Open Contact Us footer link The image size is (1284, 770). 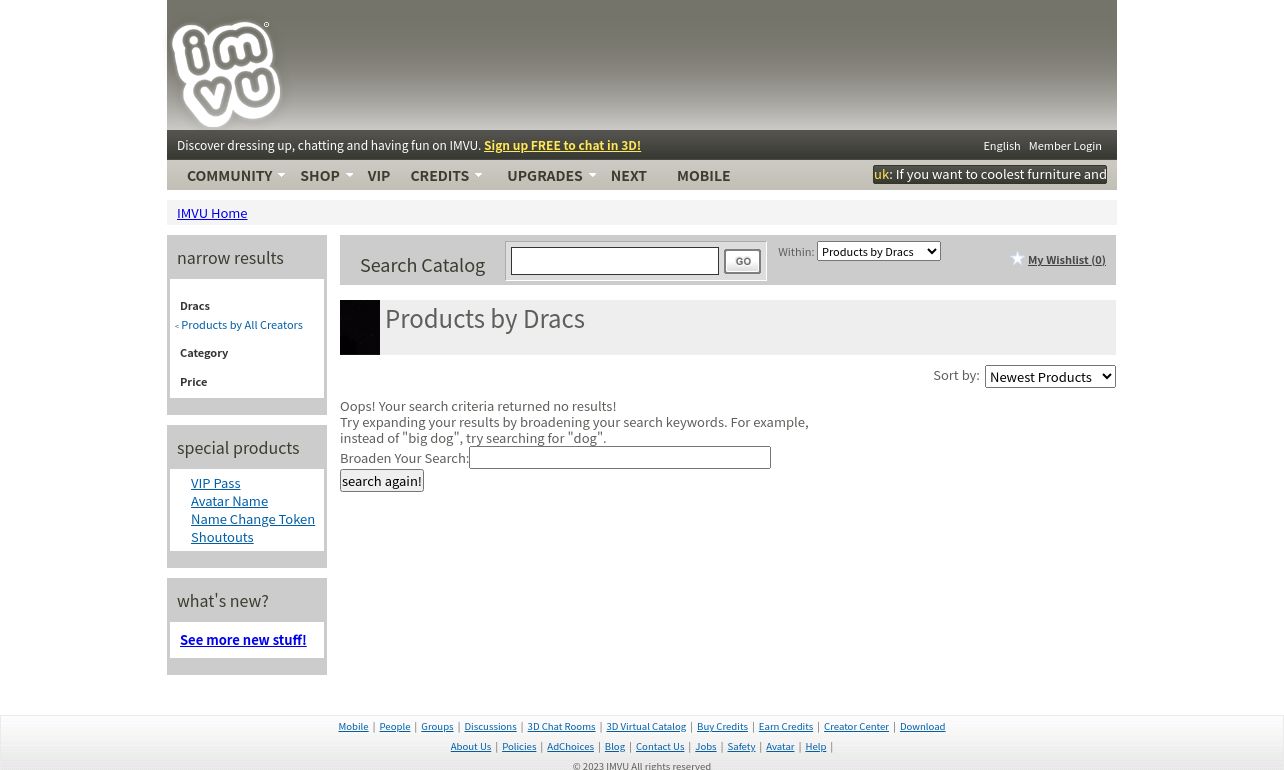click(660, 747)
